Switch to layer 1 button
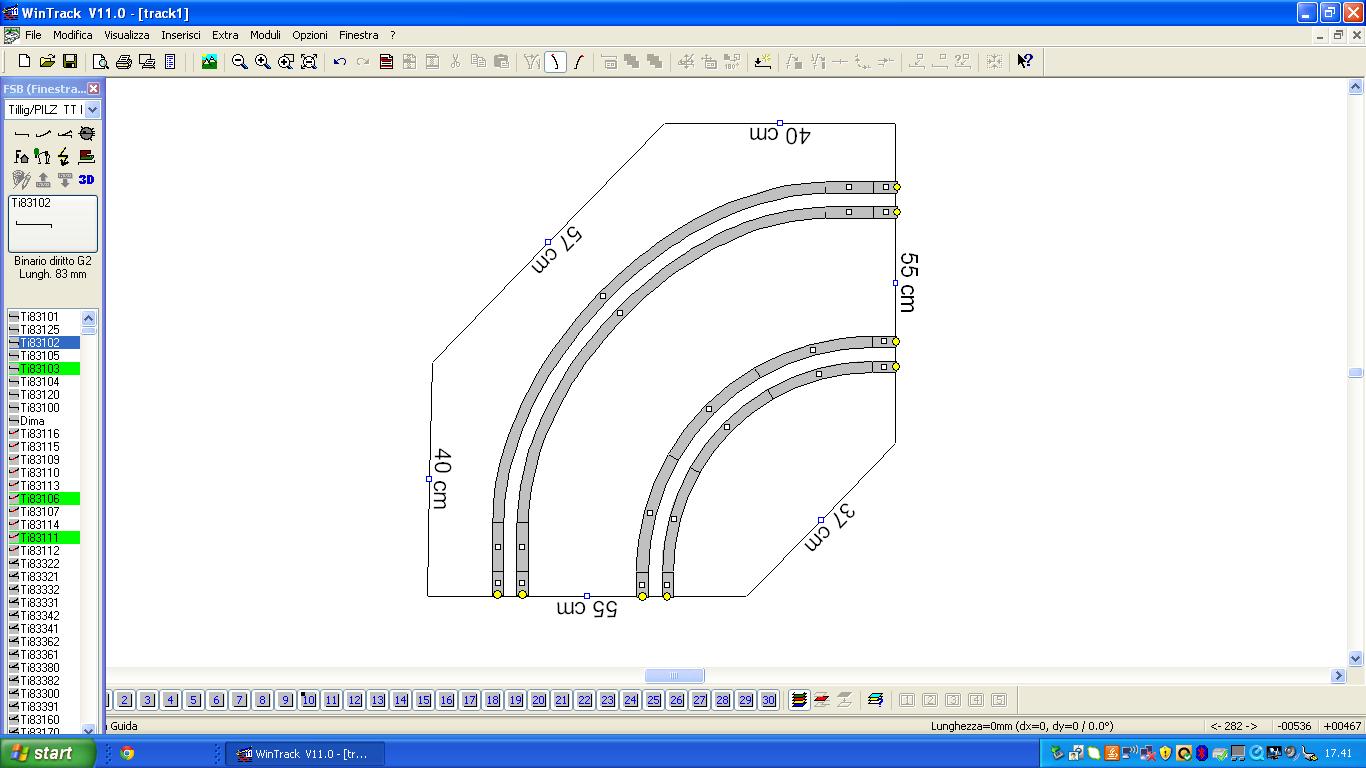The height and width of the screenshot is (768, 1366). tap(108, 700)
